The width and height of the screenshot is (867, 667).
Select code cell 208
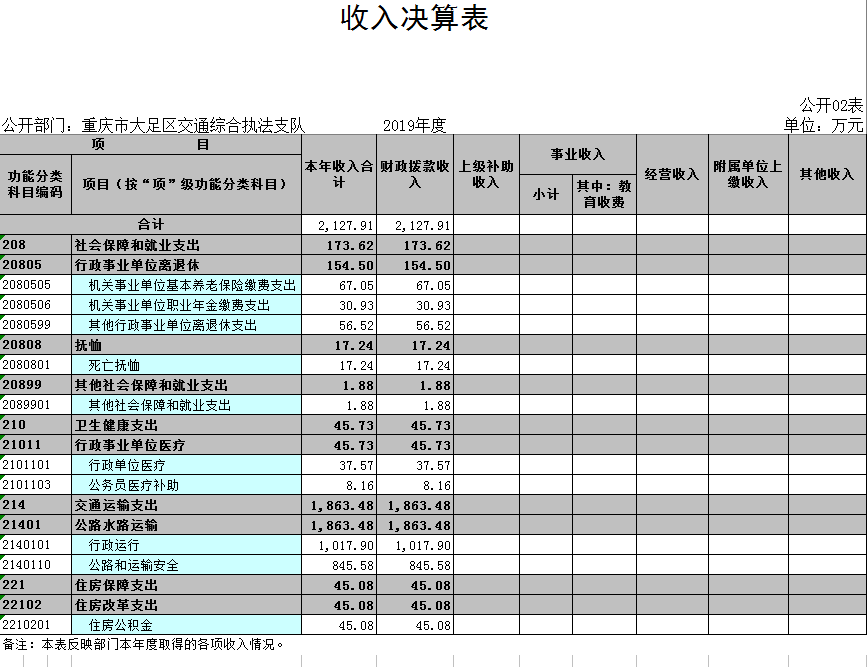click(36, 244)
